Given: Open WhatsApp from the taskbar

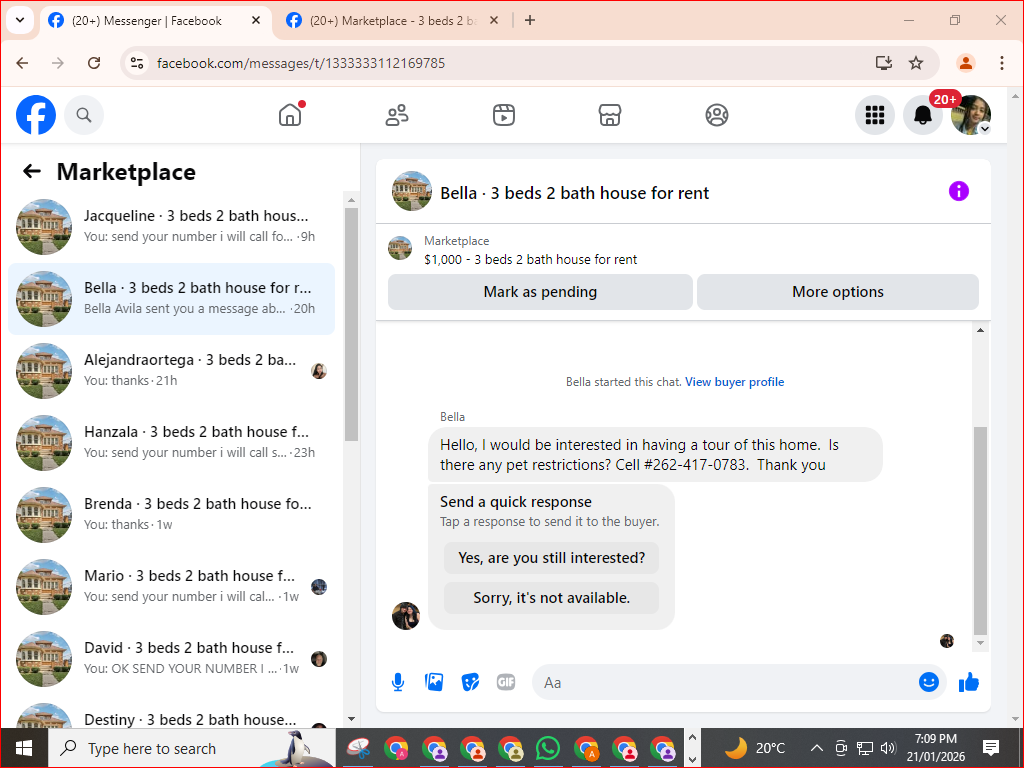Looking at the screenshot, I should pyautogui.click(x=548, y=748).
